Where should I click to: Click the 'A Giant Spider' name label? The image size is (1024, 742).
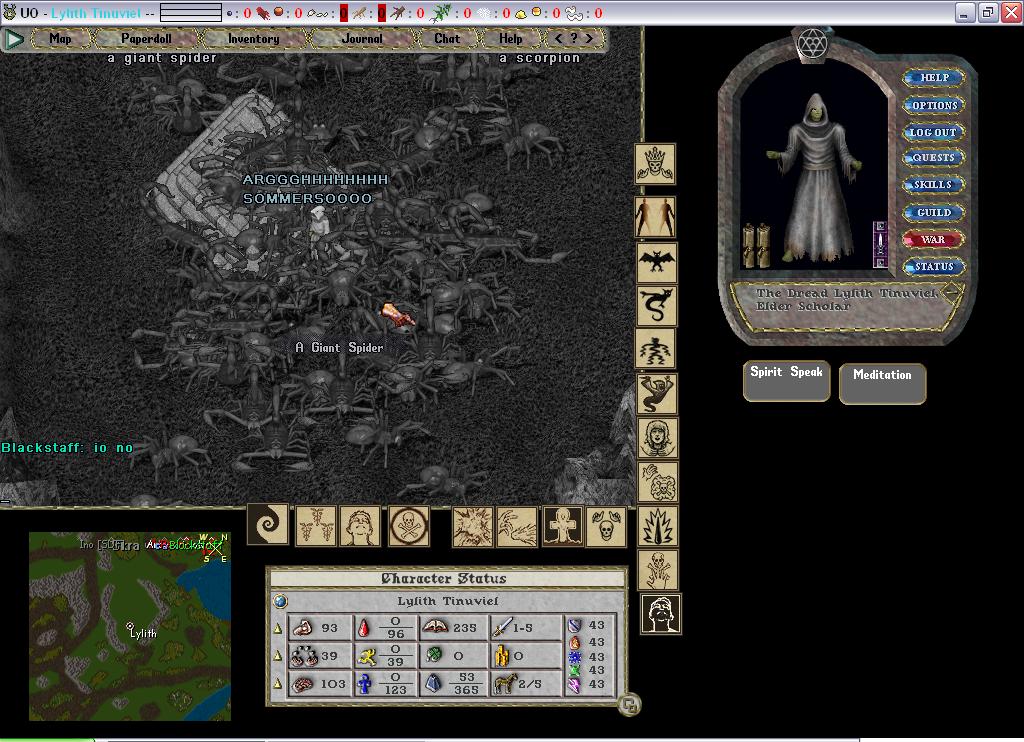click(x=339, y=347)
